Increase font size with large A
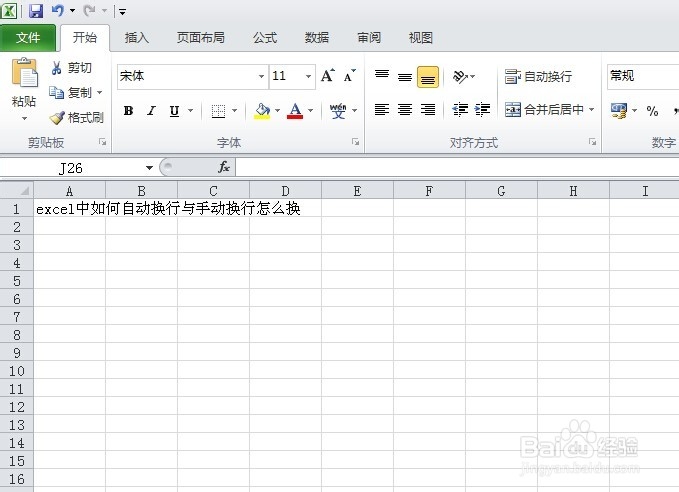The image size is (679, 492). (x=328, y=75)
